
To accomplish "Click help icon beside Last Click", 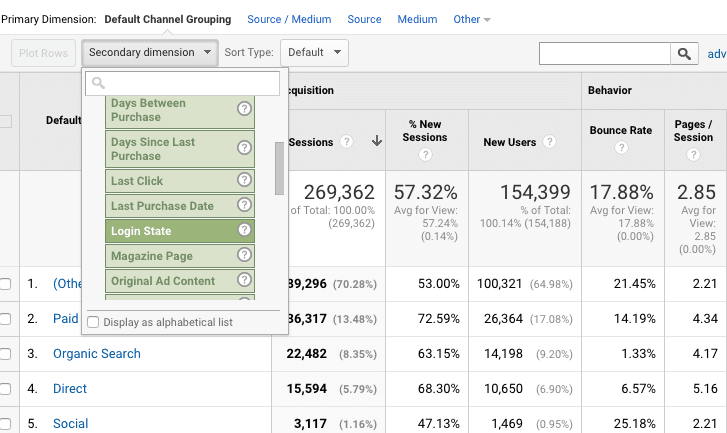I will click(244, 180).
